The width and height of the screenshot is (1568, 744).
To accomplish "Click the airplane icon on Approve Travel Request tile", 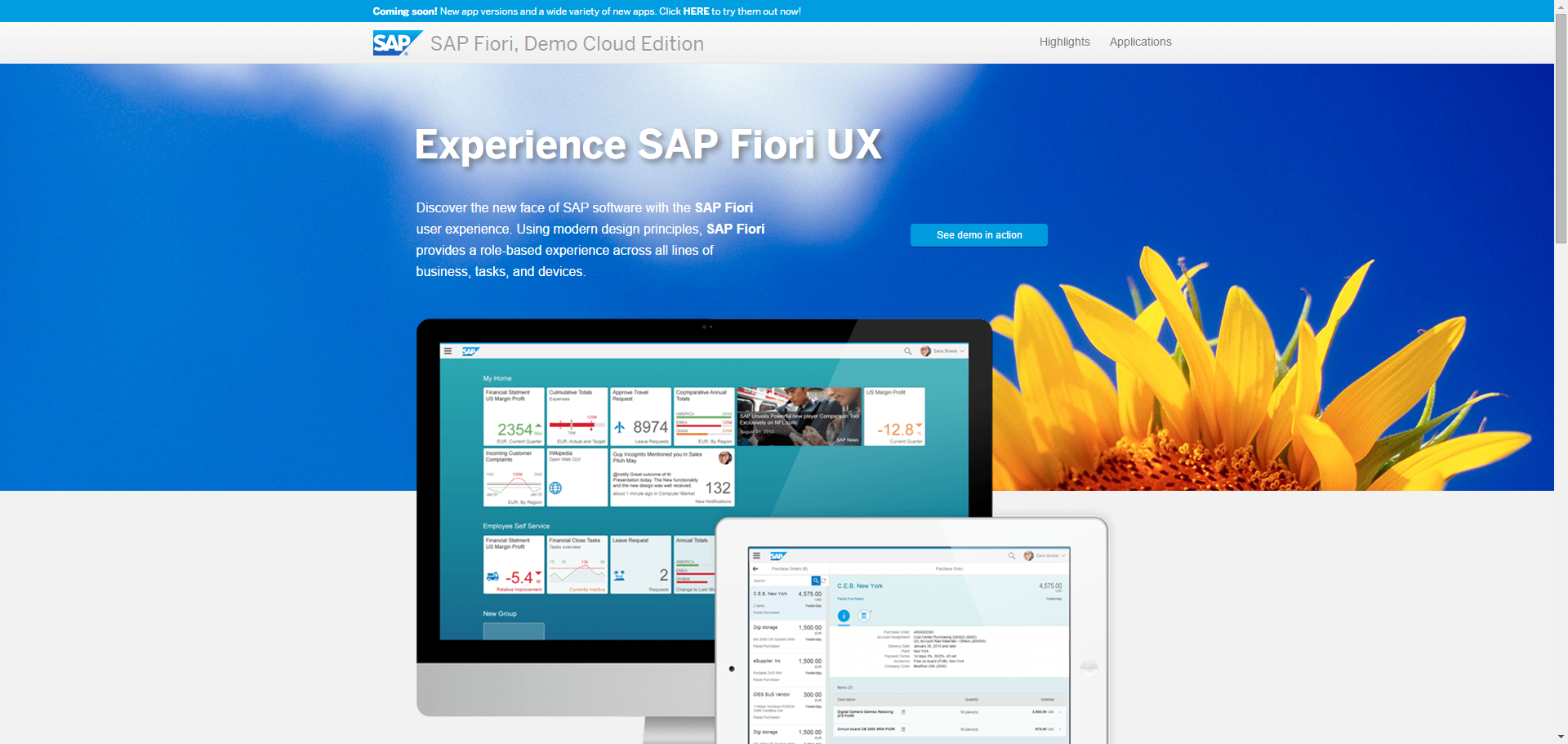I will (620, 427).
